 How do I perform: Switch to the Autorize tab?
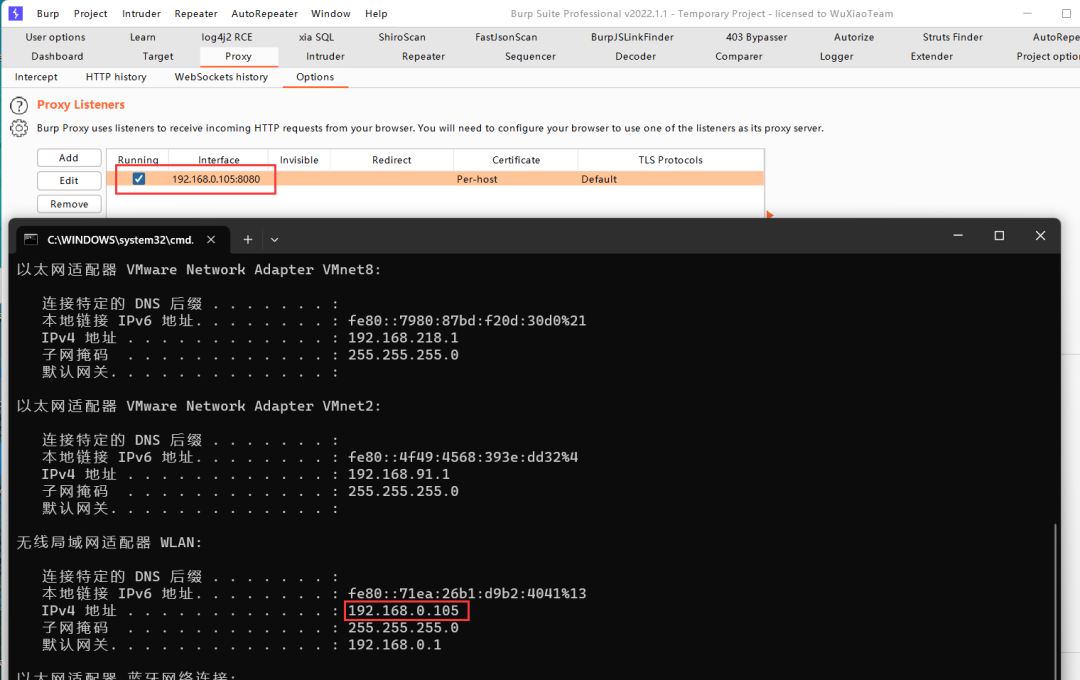[854, 37]
